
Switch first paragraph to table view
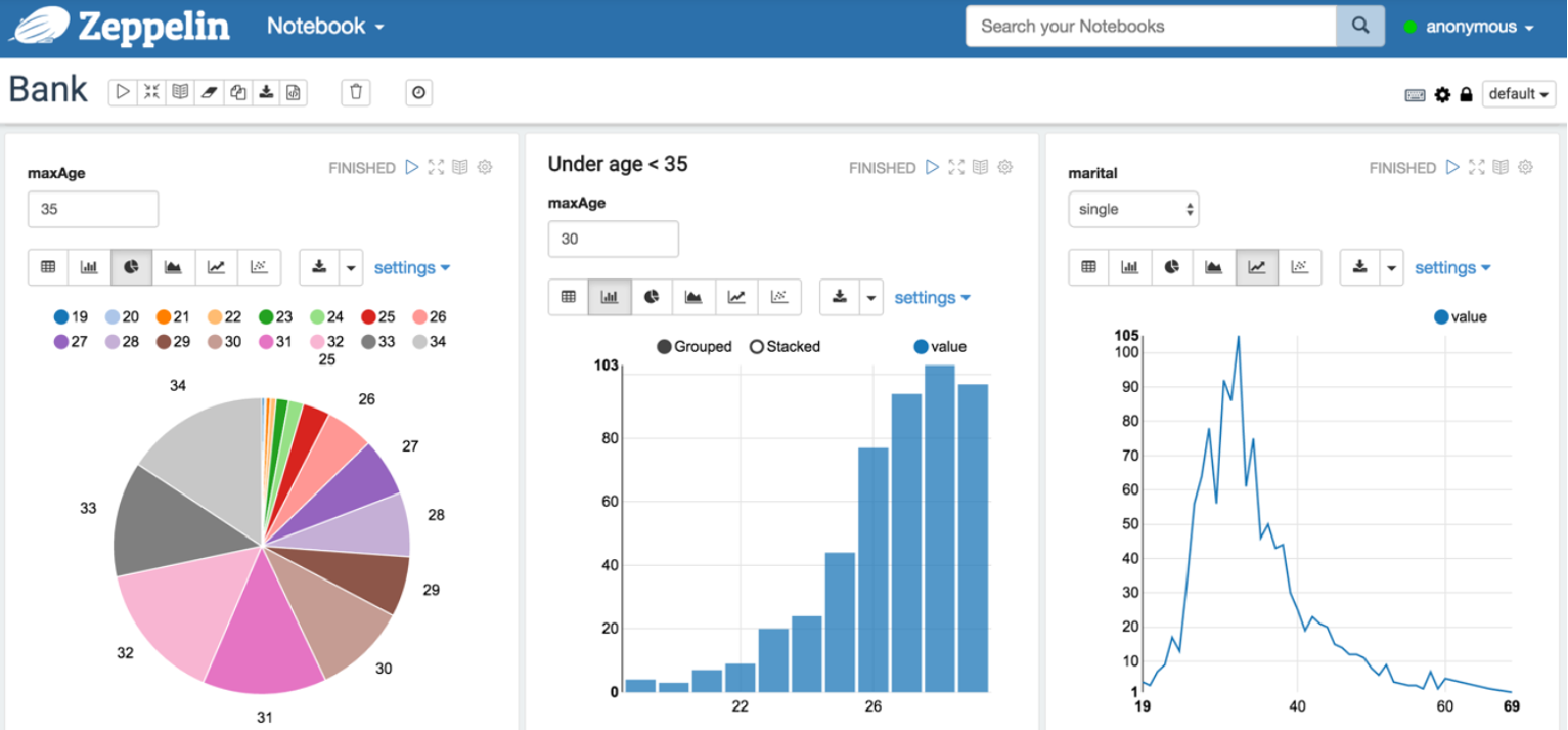48,267
